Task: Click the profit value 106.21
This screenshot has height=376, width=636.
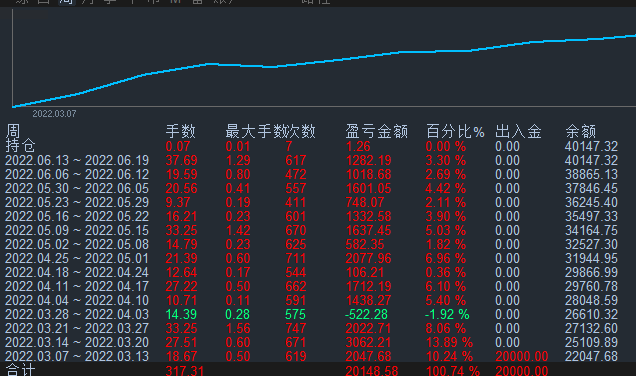Action: [365, 273]
